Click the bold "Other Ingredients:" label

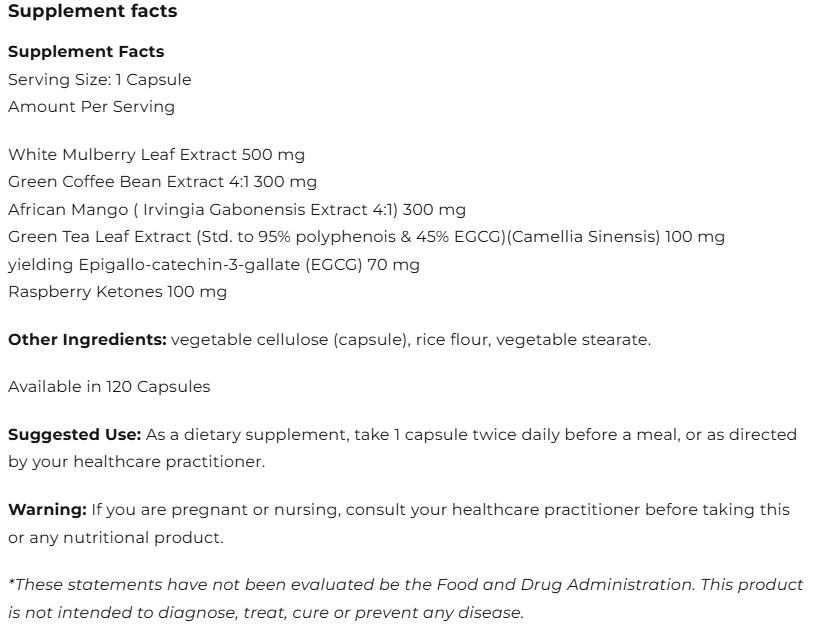[x=87, y=340]
